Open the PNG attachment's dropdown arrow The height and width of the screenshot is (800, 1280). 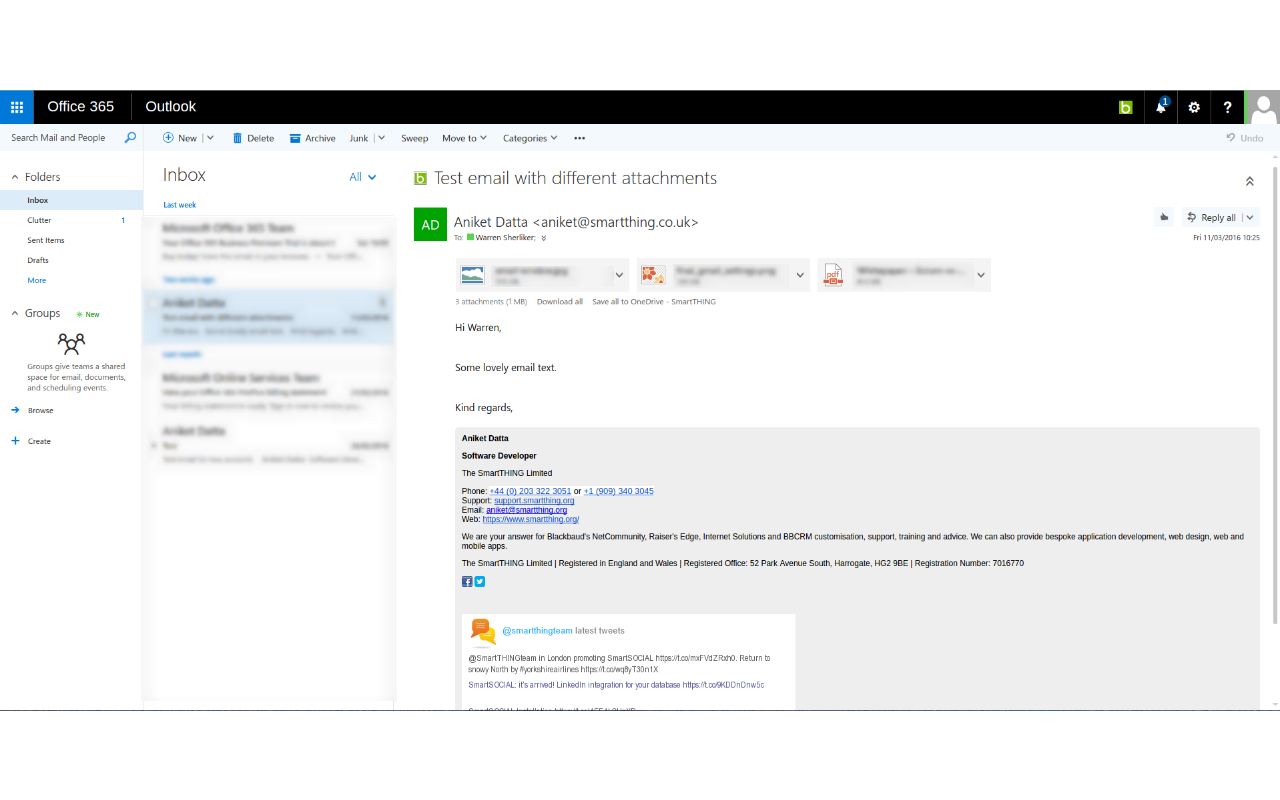point(800,275)
